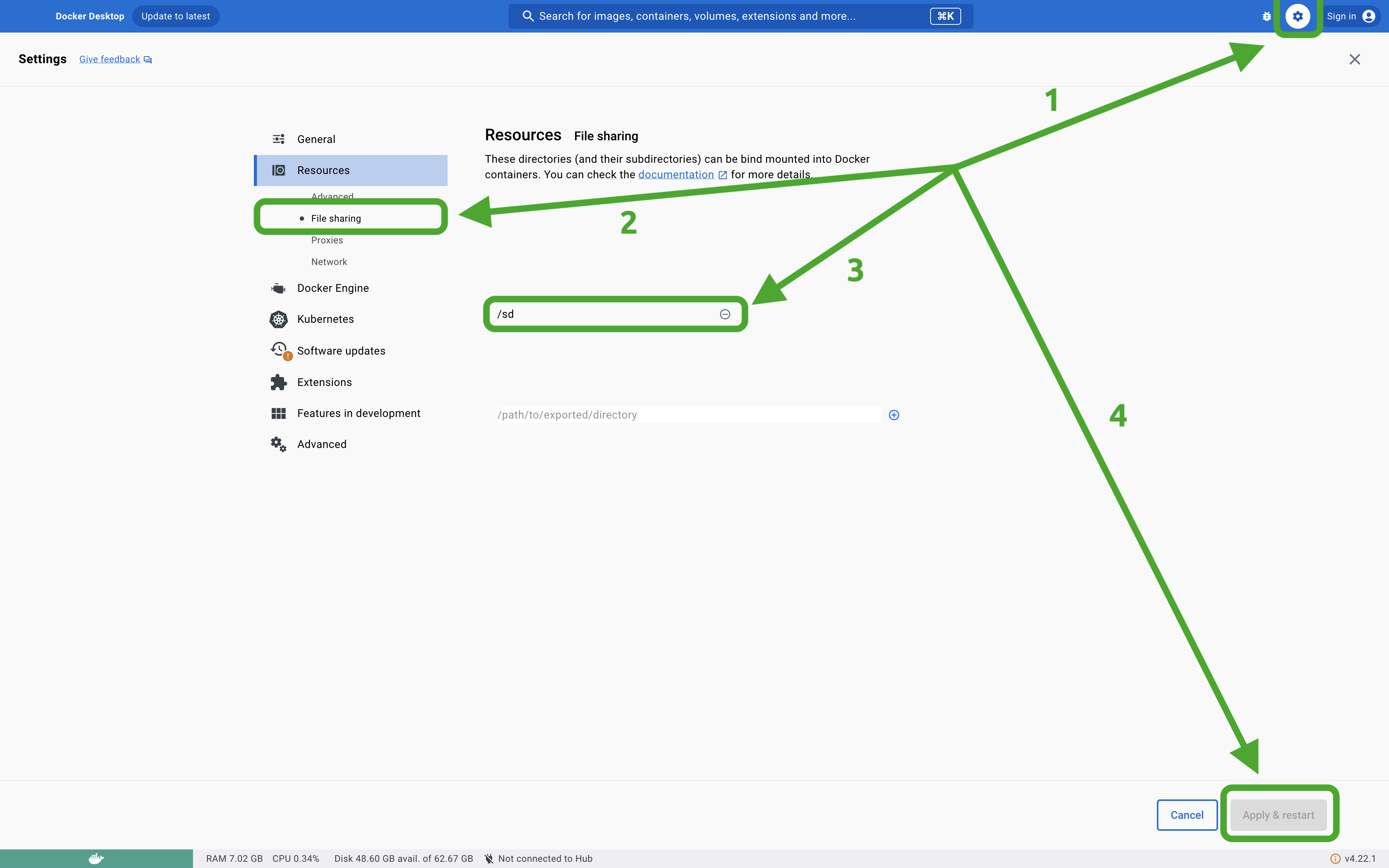Open the Give feedback link
Screen dimensions: 1389x868
click(x=110, y=59)
